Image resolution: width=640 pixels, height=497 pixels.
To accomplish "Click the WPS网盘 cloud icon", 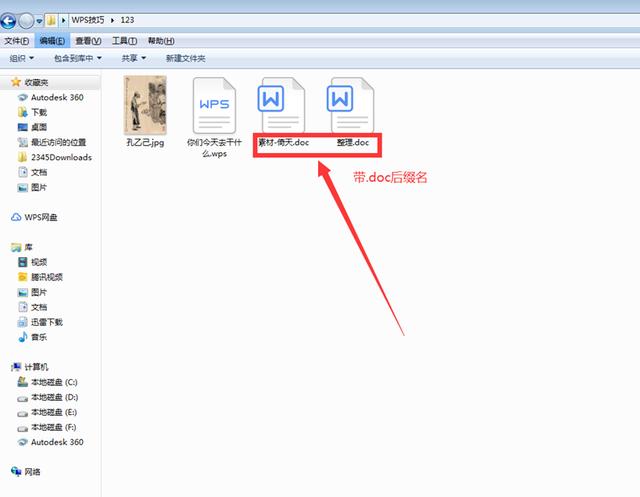I will click(x=16, y=217).
